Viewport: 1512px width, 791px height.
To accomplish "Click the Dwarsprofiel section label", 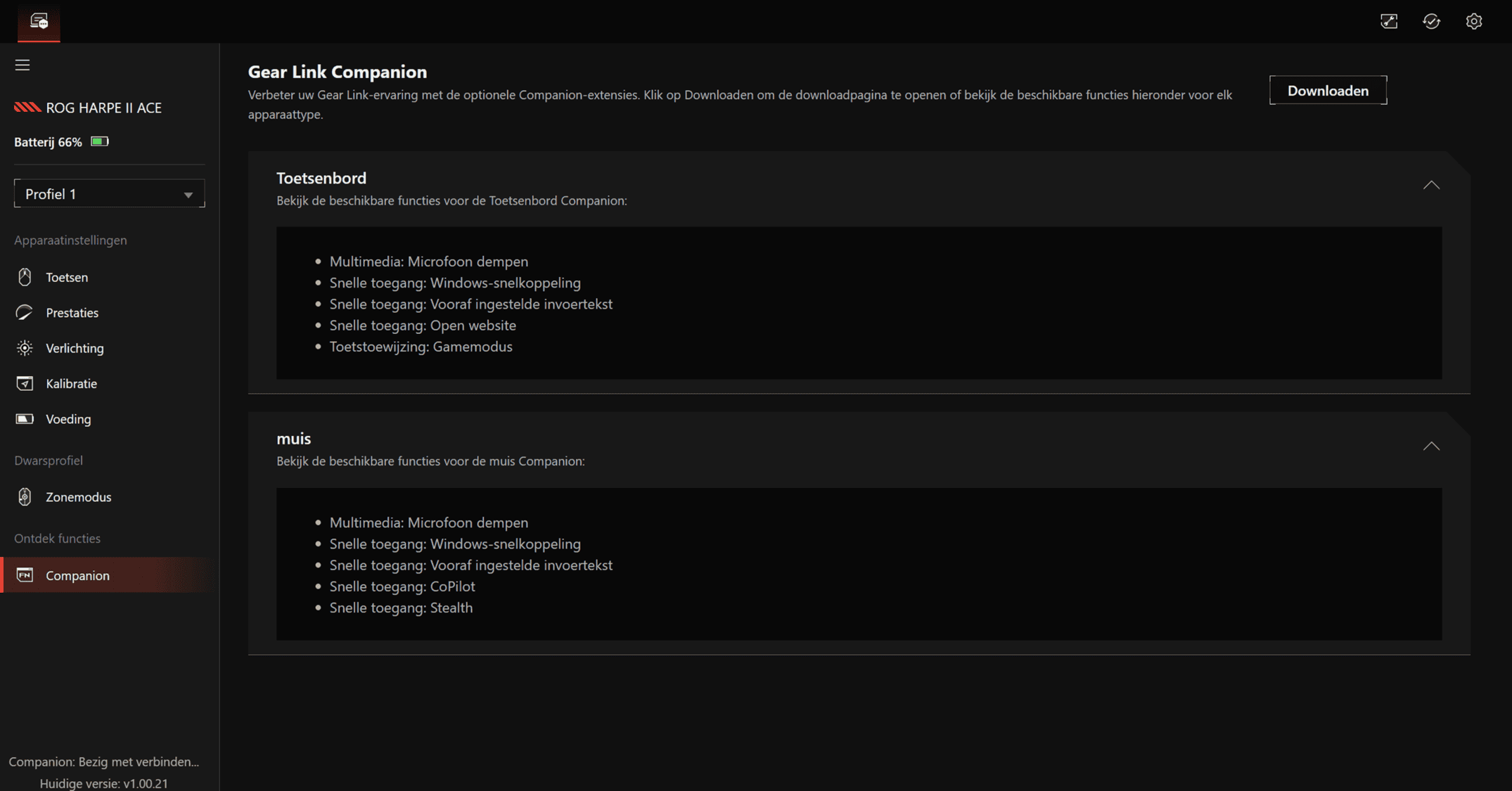I will click(49, 460).
